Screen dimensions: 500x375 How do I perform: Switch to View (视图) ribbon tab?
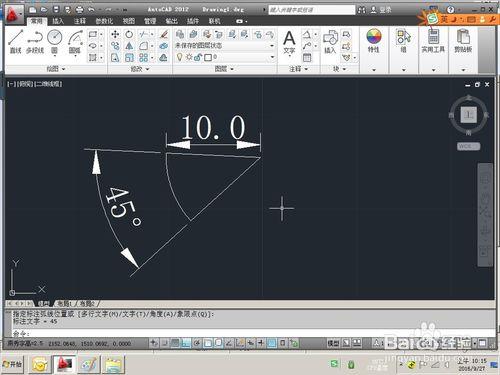click(129, 21)
